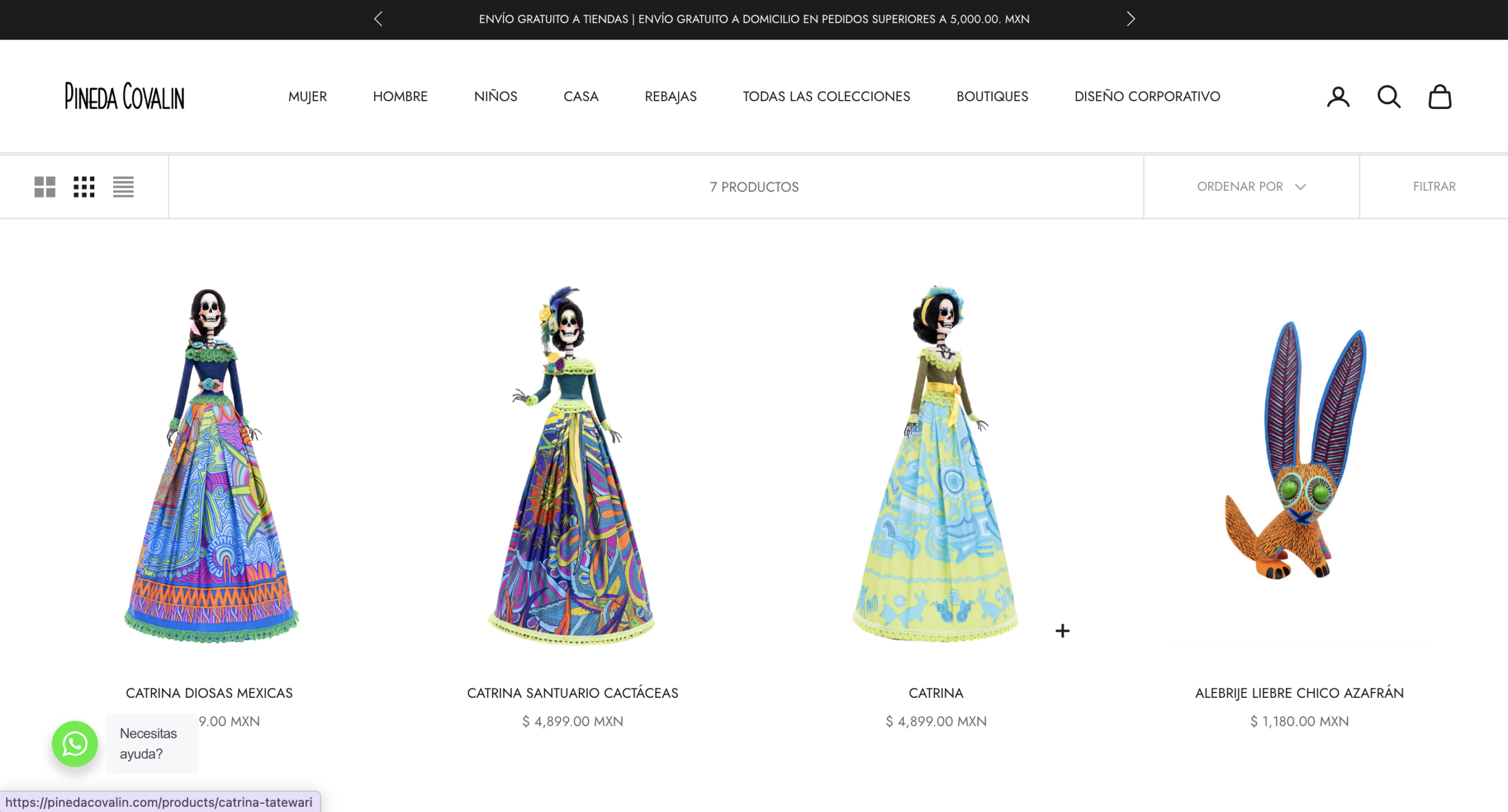Click the WhatsApp help chat icon

(75, 744)
